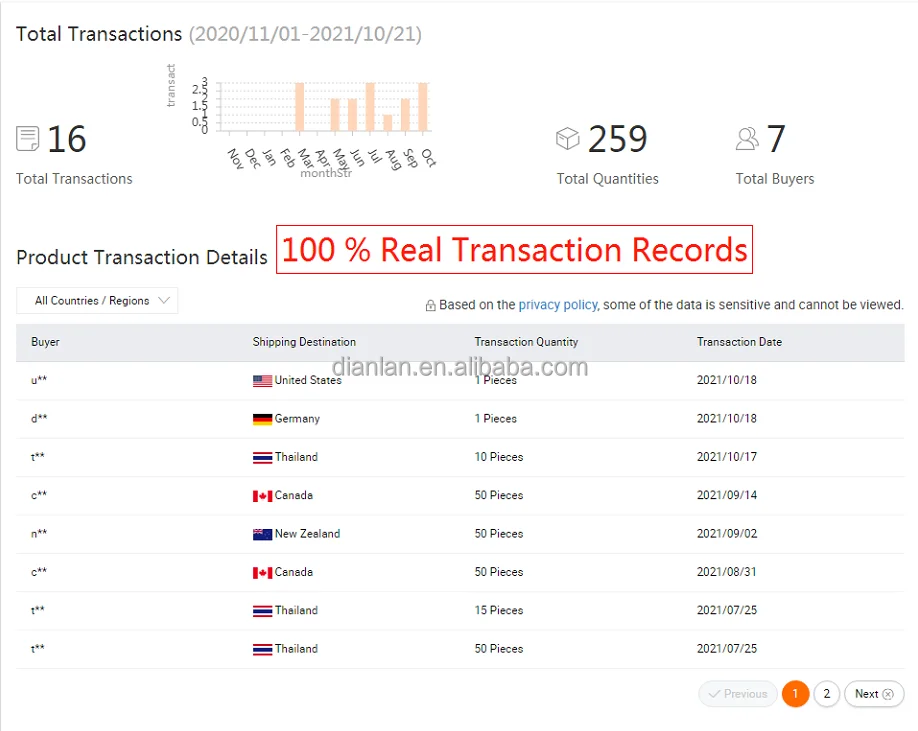Open the privacy policy link
Viewport: 918px width, 731px height.
558,304
